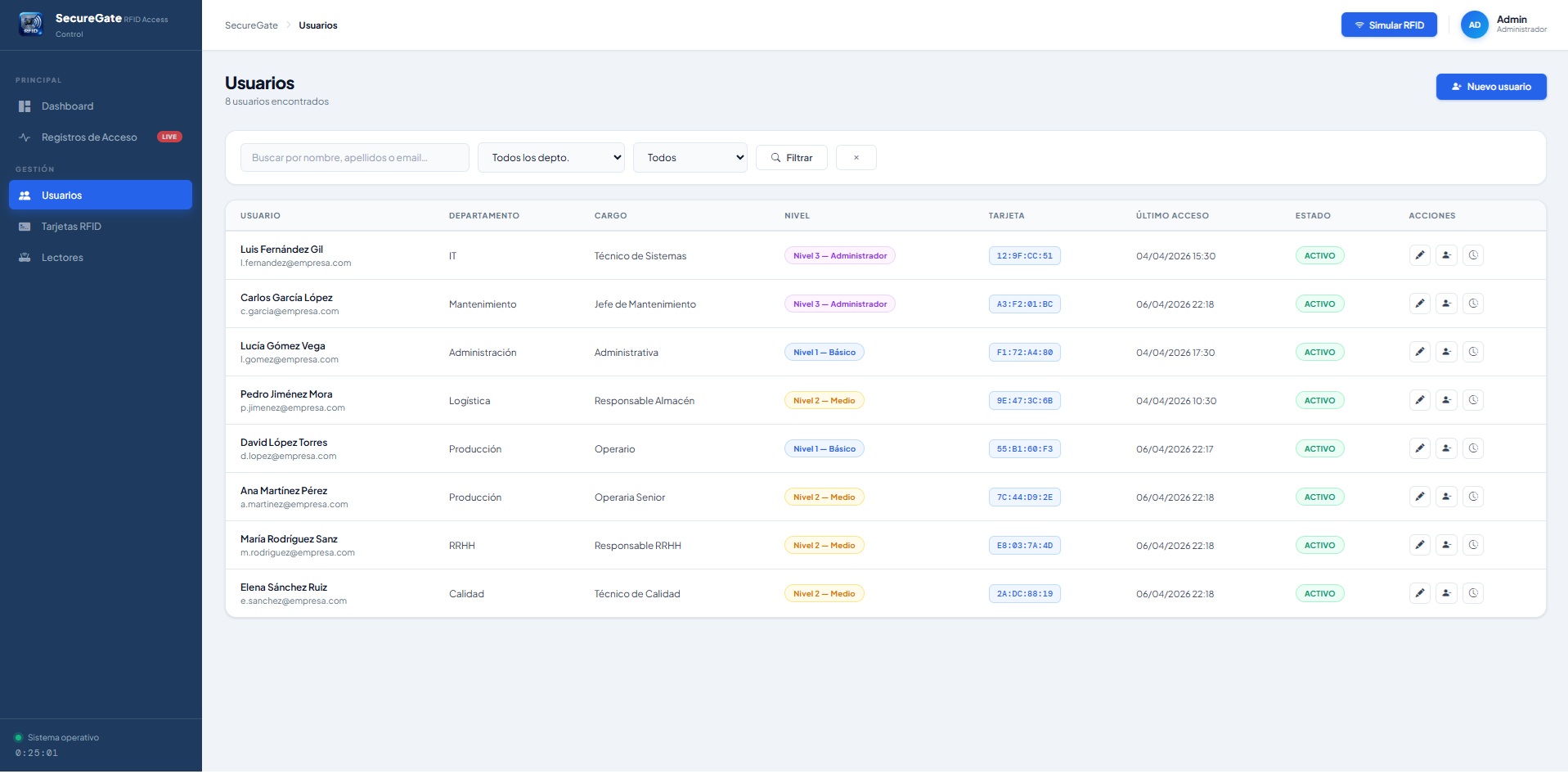The image size is (1568, 774).
Task: Click the pencil edit icon for Luis Fernández Gil
Action: pos(1420,255)
